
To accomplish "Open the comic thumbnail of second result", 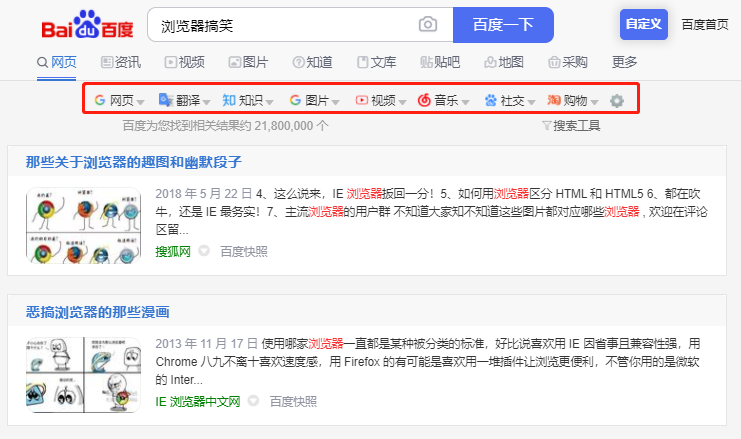I will tap(83, 375).
